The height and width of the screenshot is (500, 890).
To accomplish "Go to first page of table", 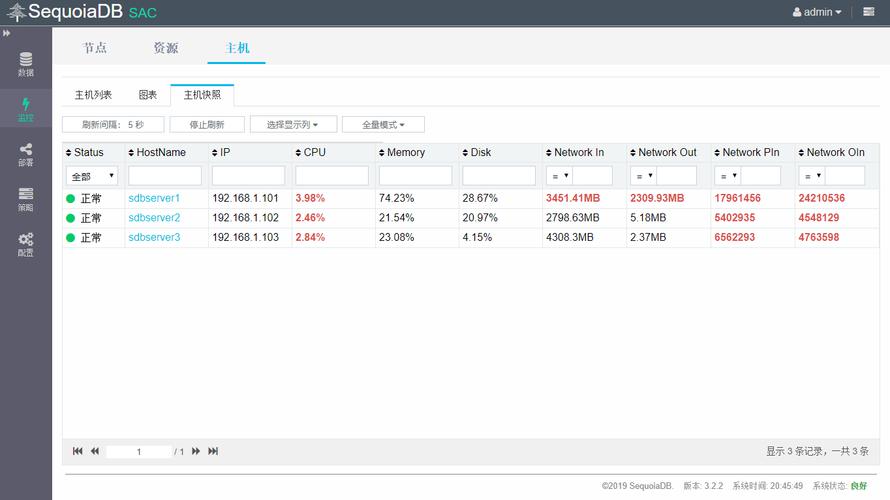I will pyautogui.click(x=78, y=451).
